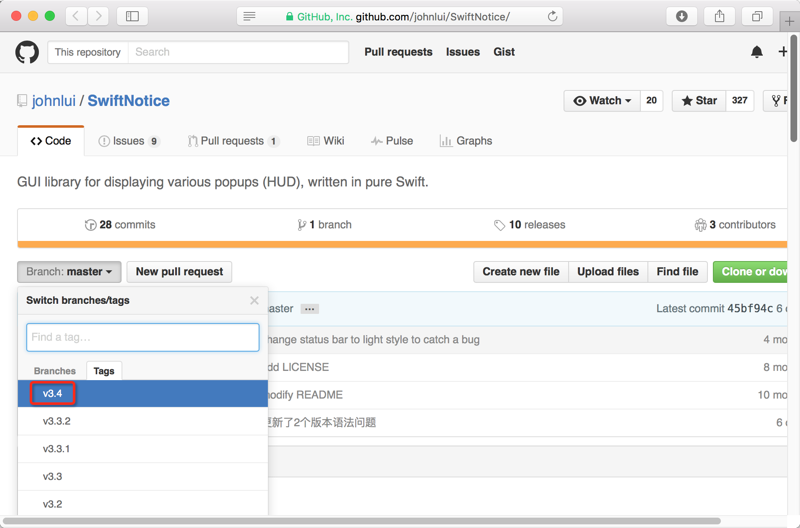
Task: Close the Switch branches/tags popup
Action: point(254,300)
